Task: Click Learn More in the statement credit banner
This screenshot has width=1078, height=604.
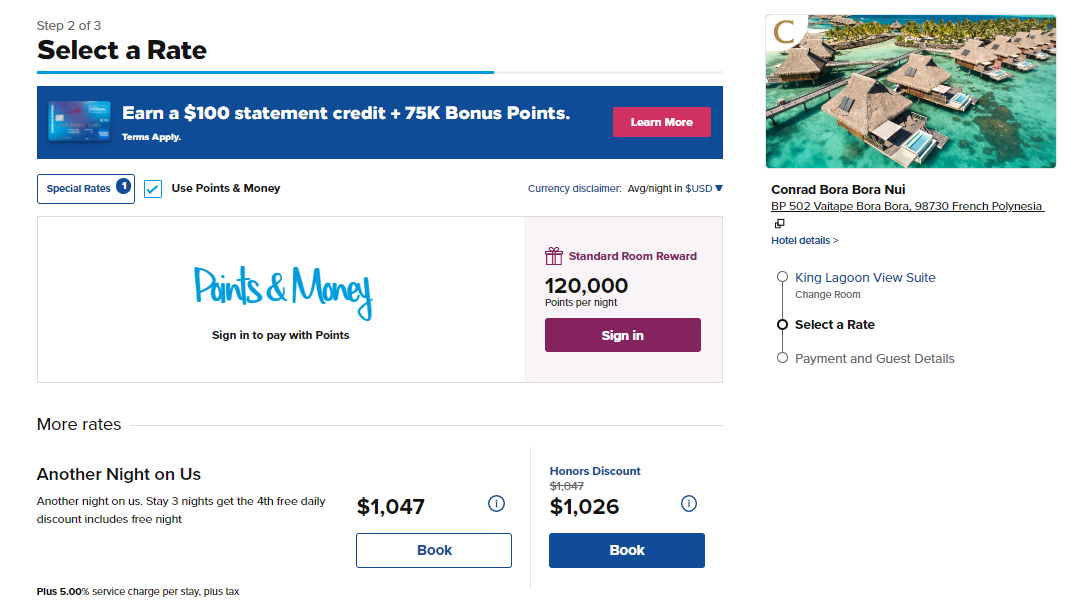Action: [x=661, y=121]
